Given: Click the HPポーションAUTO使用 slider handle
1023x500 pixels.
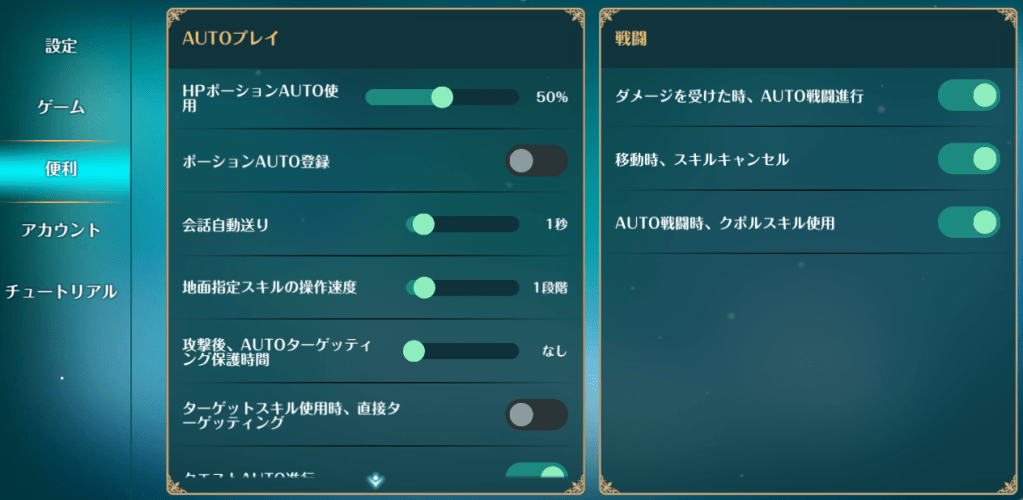Looking at the screenshot, I should click(x=441, y=97).
